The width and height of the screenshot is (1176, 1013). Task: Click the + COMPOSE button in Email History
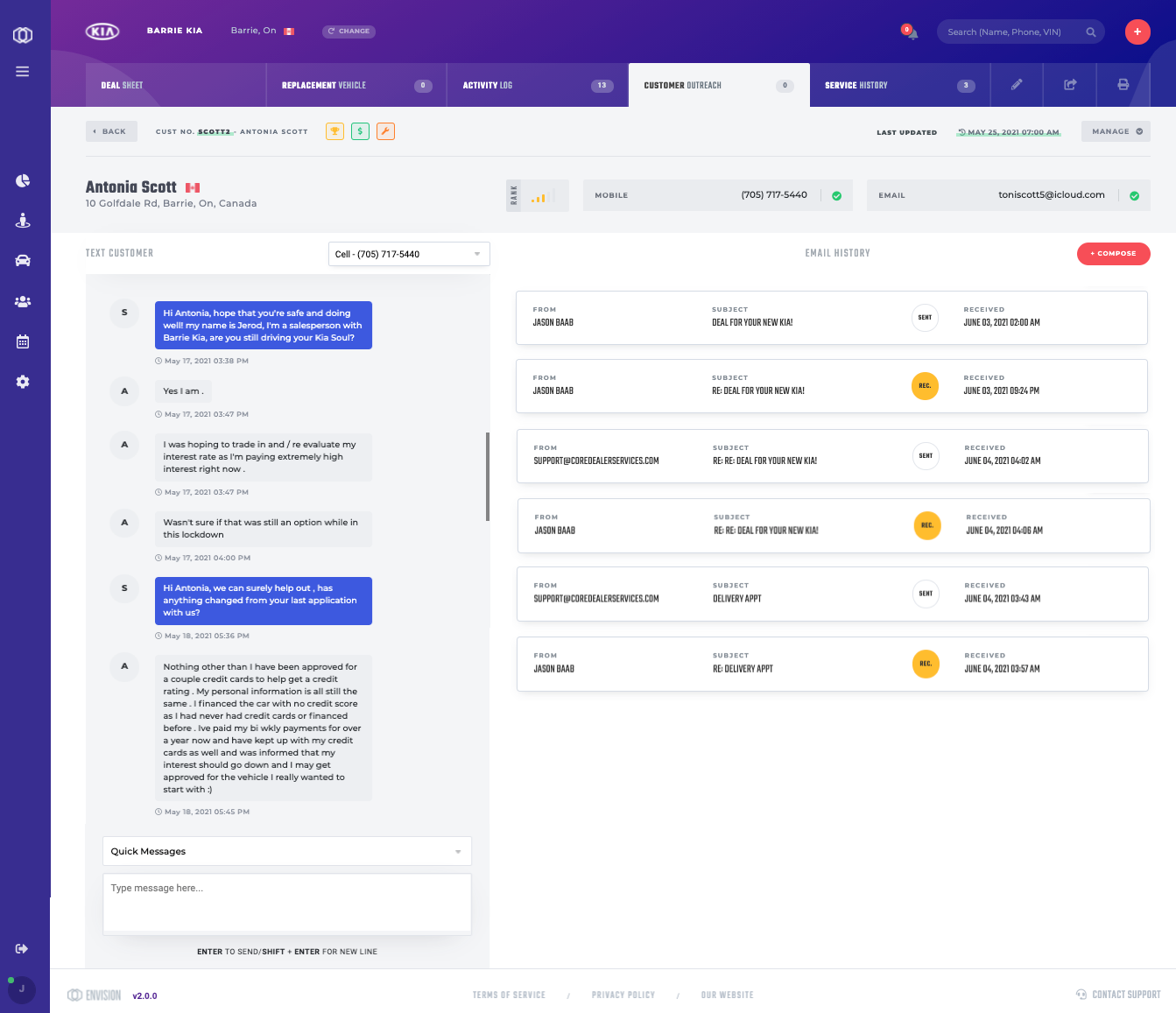(x=1113, y=254)
